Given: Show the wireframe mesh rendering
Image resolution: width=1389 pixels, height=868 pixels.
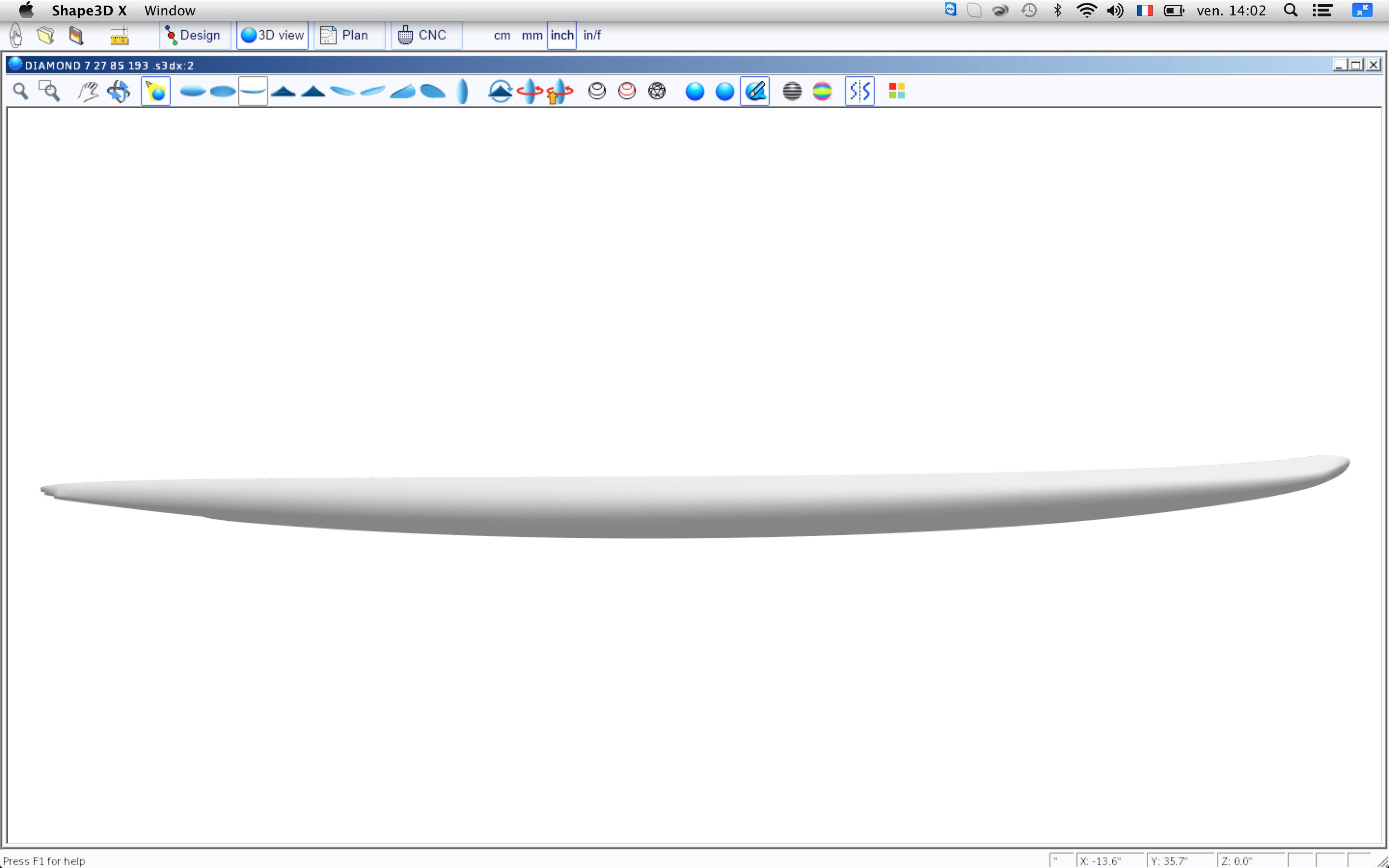Looking at the screenshot, I should [656, 91].
